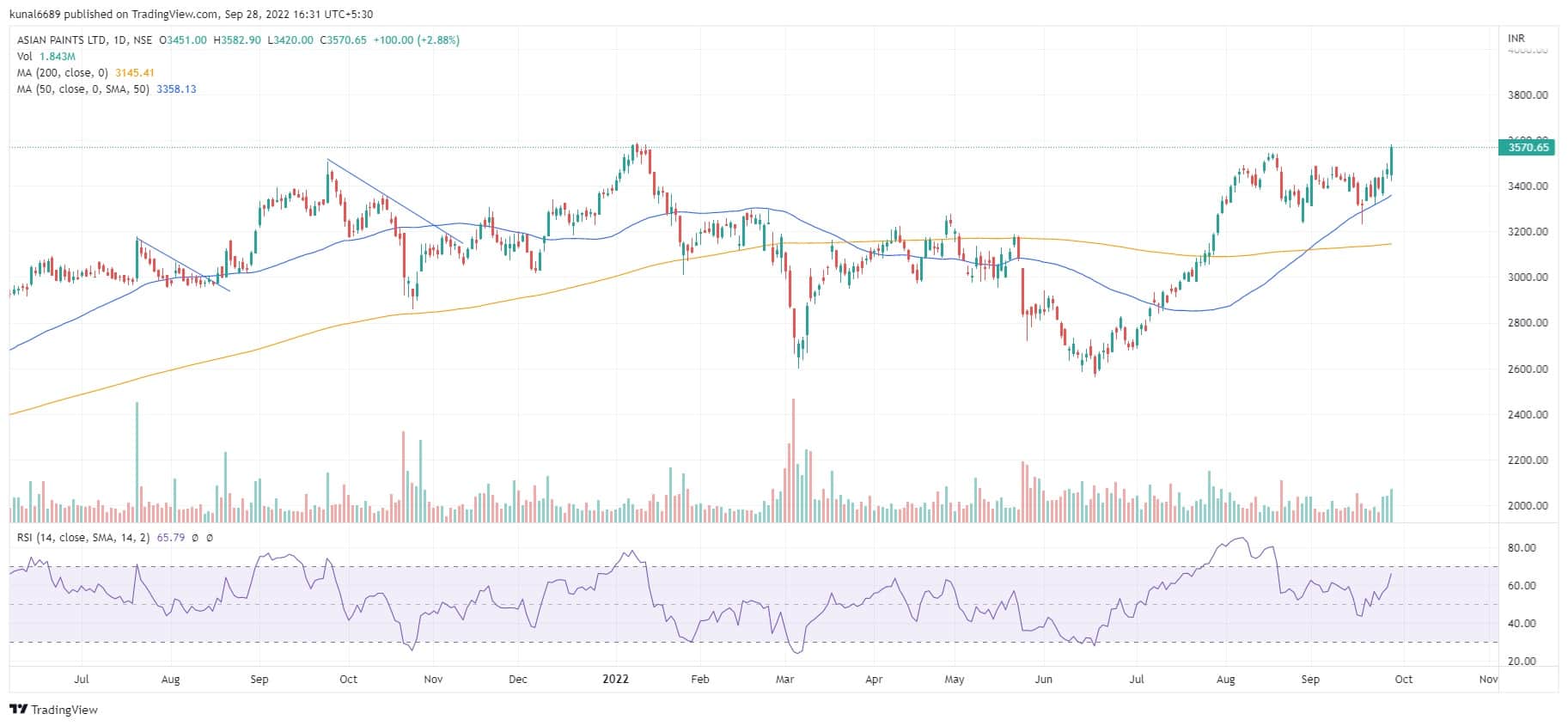Click the Apr label on time axis
Viewport: 1568px width, 726px height.
pos(874,680)
